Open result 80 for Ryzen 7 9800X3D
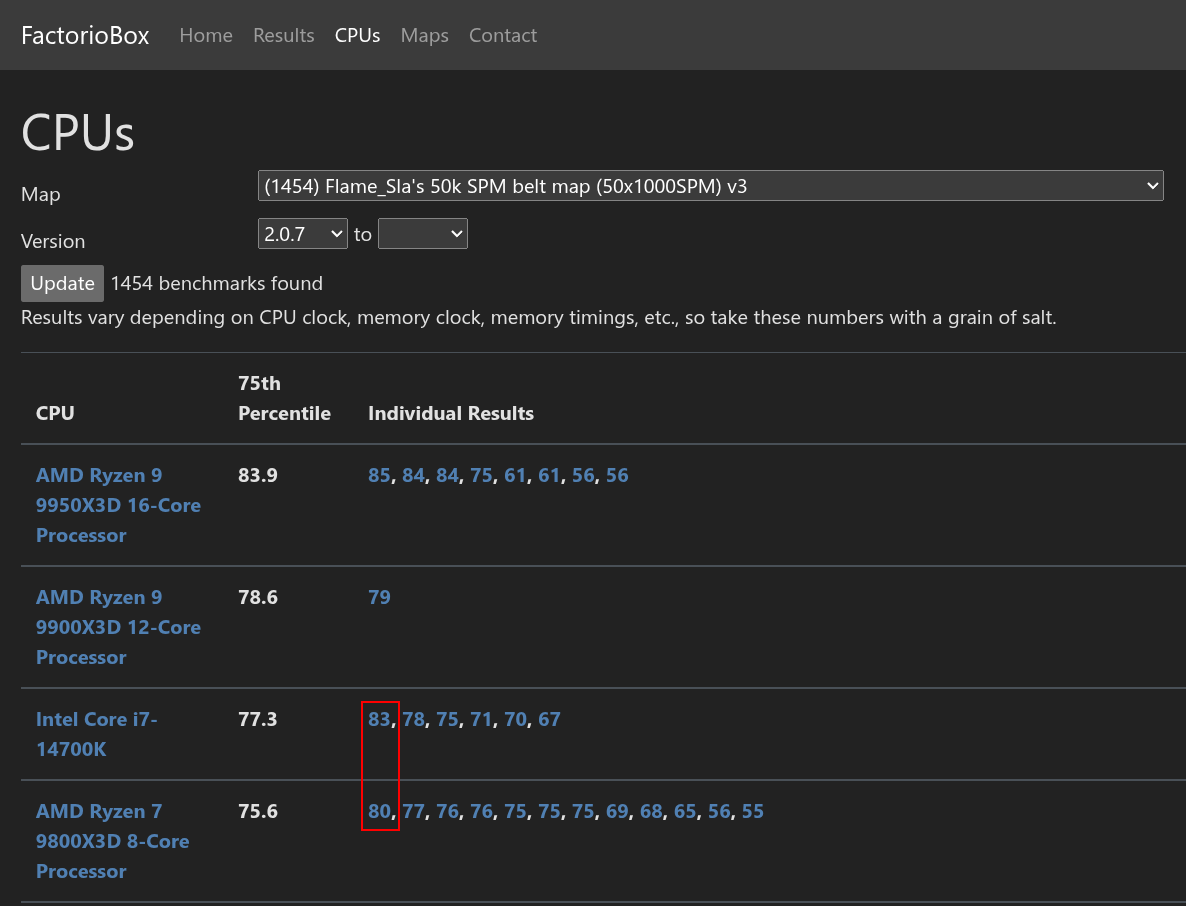This screenshot has height=906, width=1186. coord(379,811)
